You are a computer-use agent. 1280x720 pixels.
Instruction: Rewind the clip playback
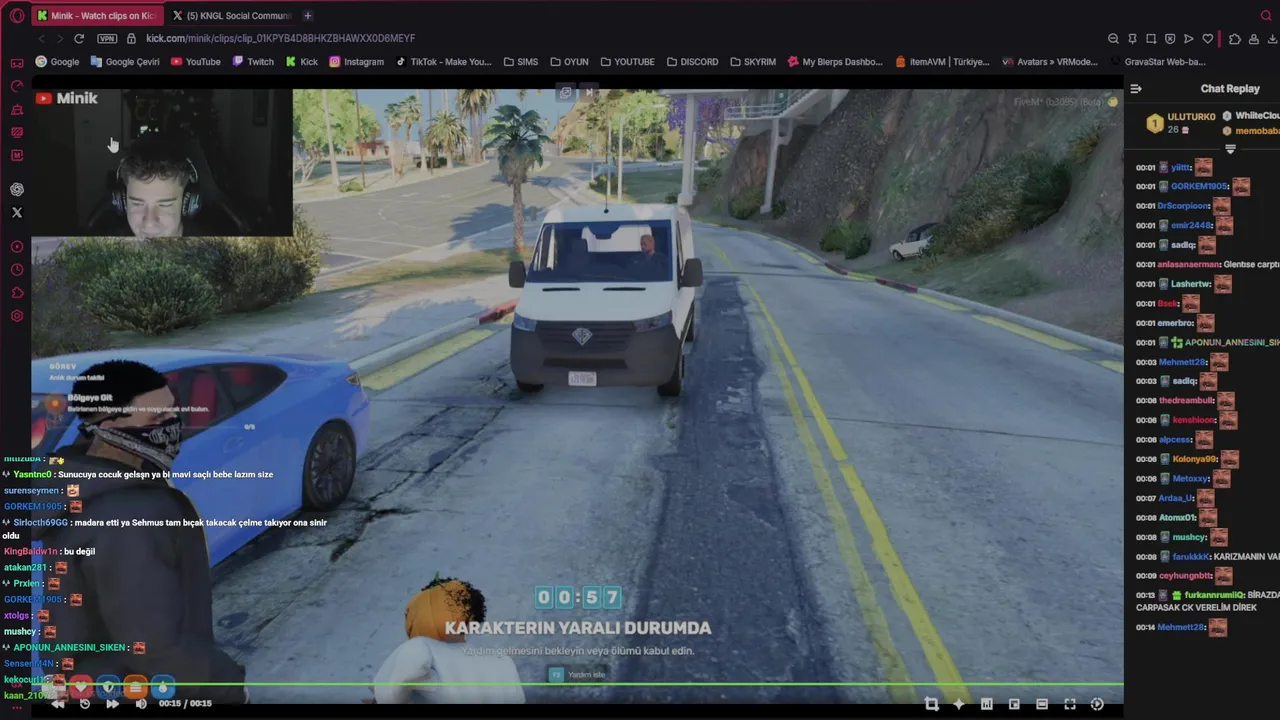click(x=58, y=703)
